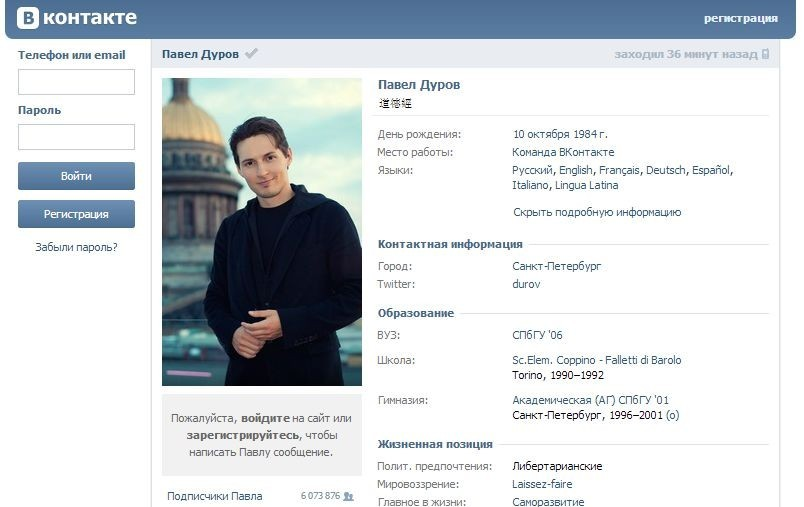Click the "Санкт-Петербург" city link
804x507 pixels.
[x=556, y=267]
